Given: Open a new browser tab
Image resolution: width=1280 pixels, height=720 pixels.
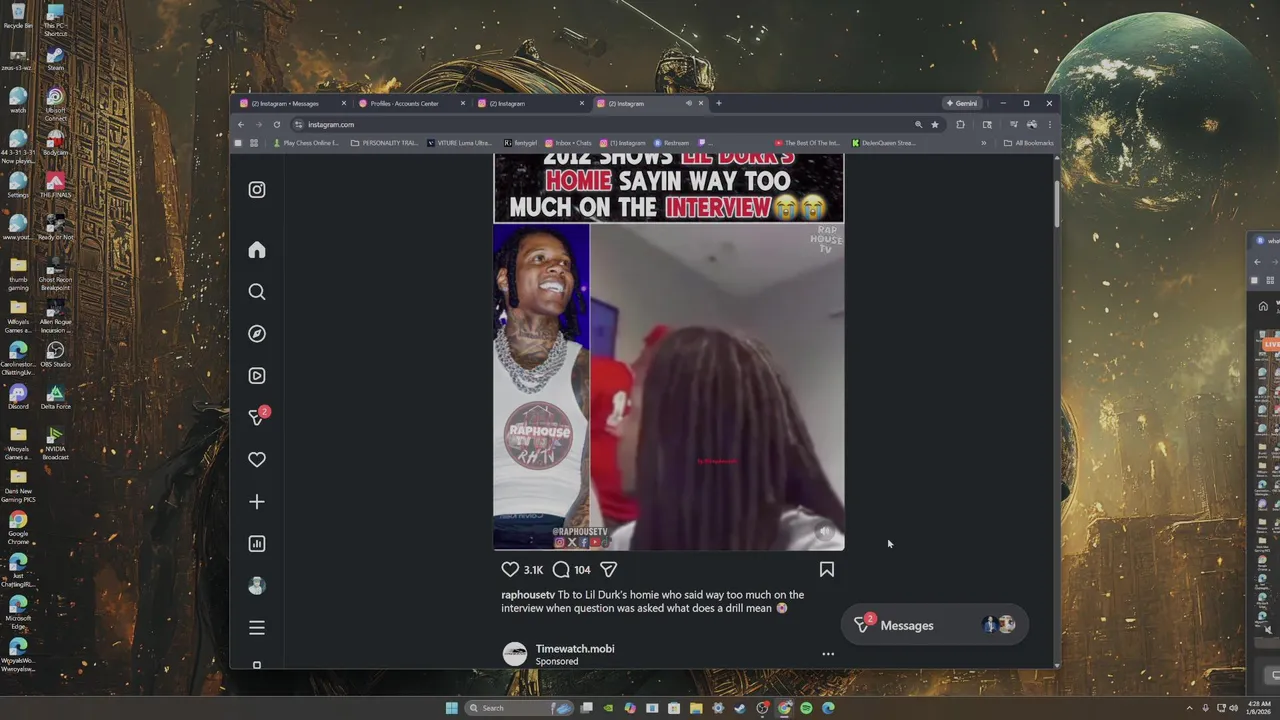Looking at the screenshot, I should tap(718, 103).
